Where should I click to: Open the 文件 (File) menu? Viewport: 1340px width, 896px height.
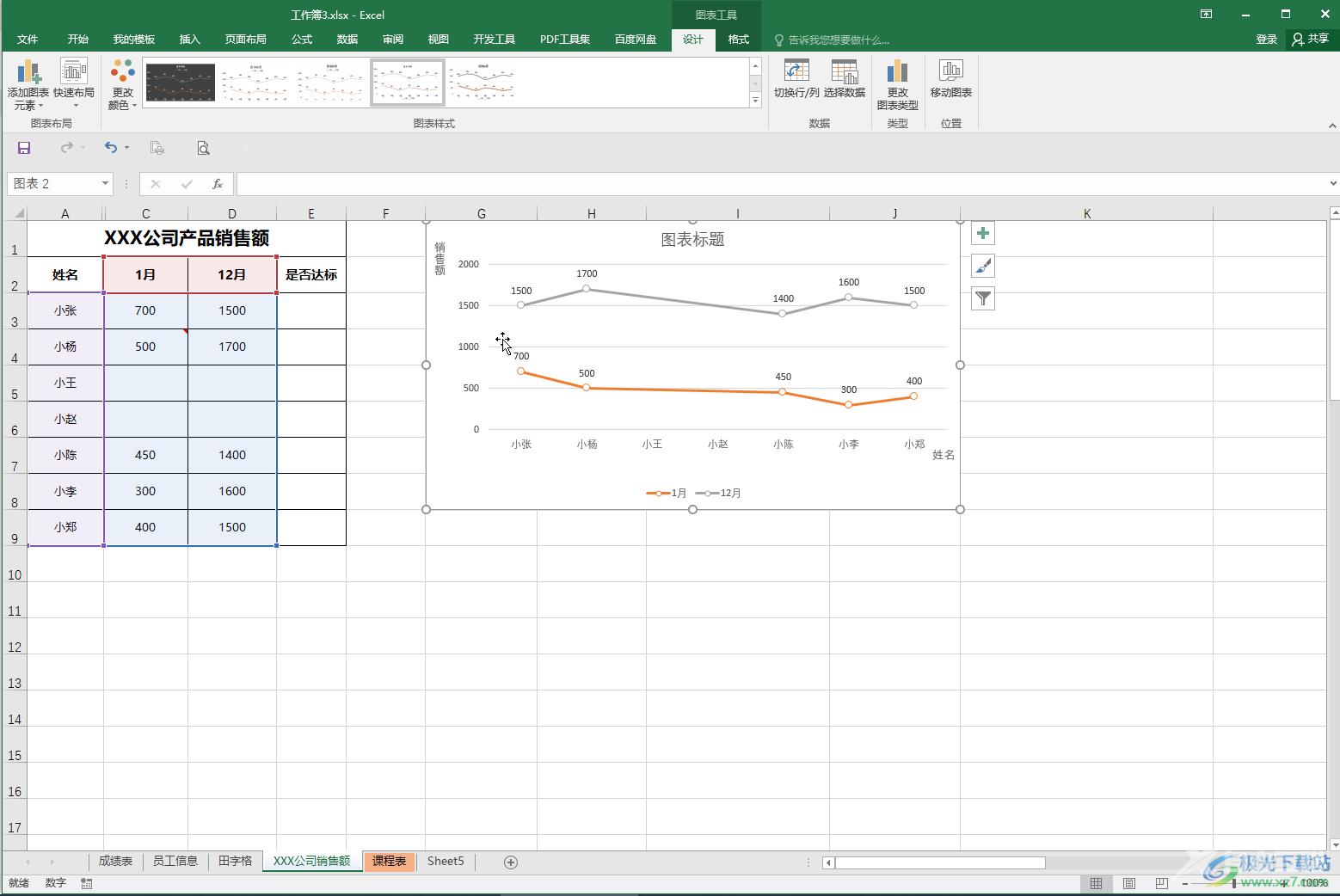click(28, 40)
